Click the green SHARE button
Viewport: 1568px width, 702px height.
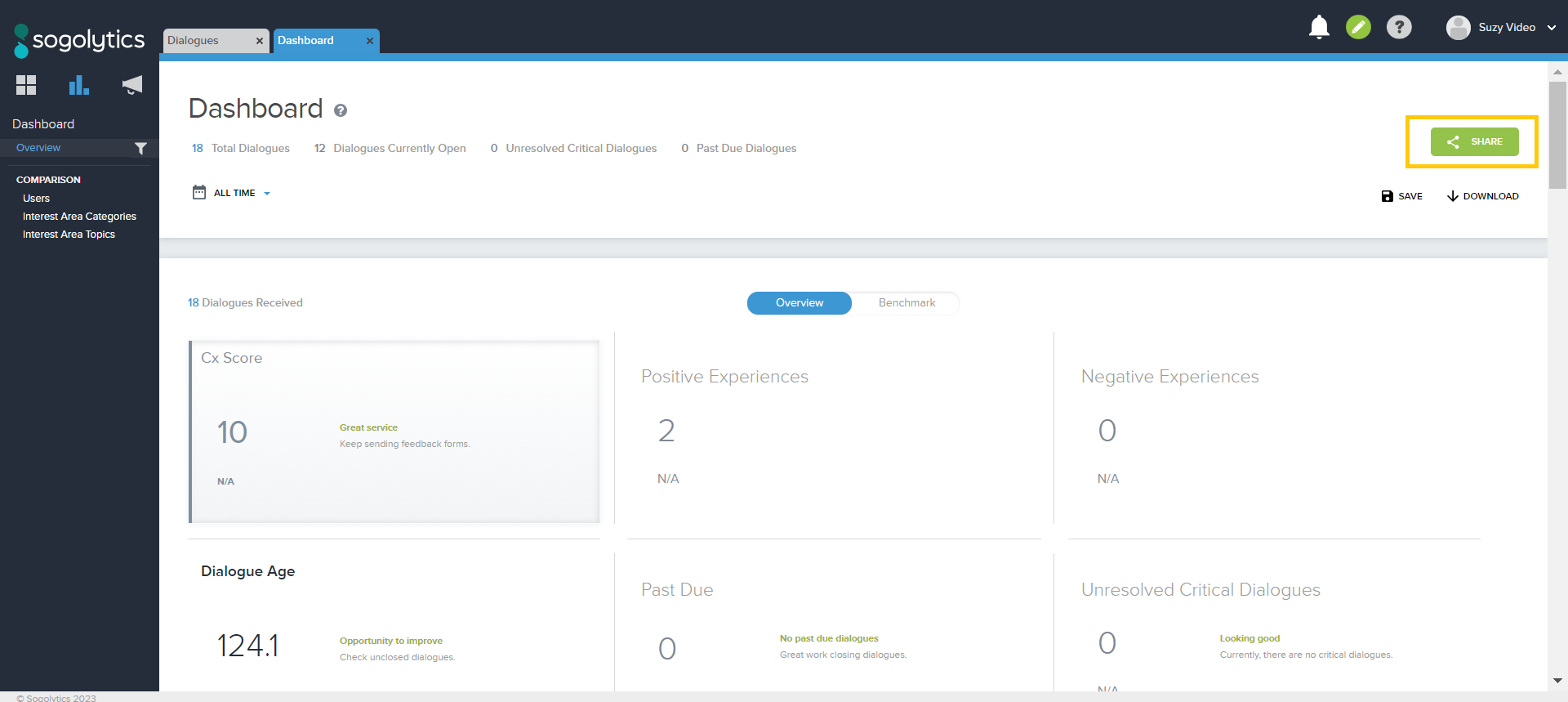[x=1474, y=142]
